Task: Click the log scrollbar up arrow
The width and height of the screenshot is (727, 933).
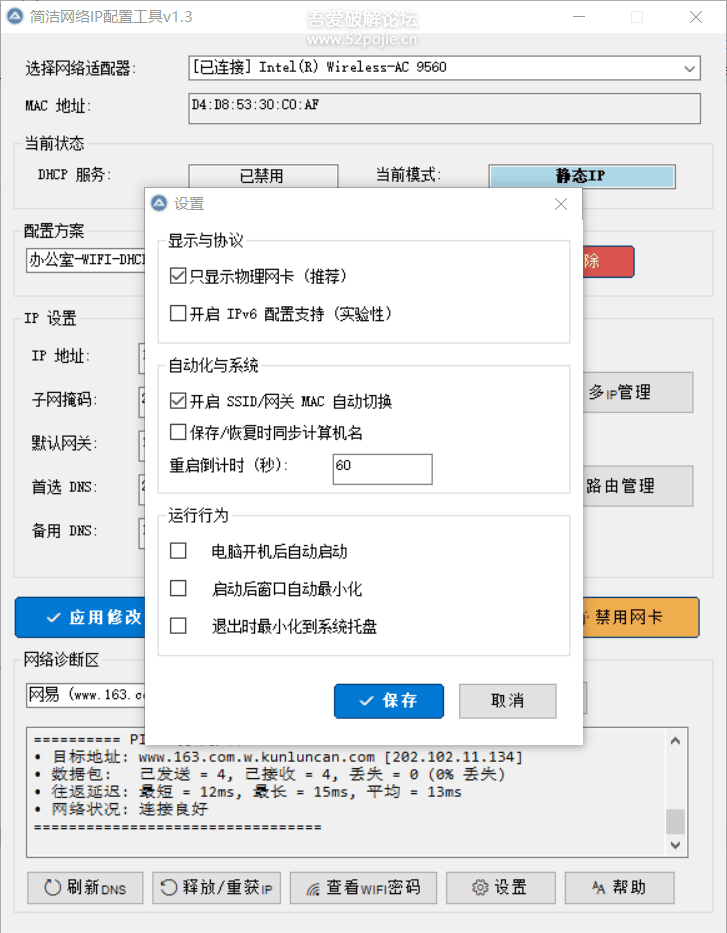Action: coord(675,741)
